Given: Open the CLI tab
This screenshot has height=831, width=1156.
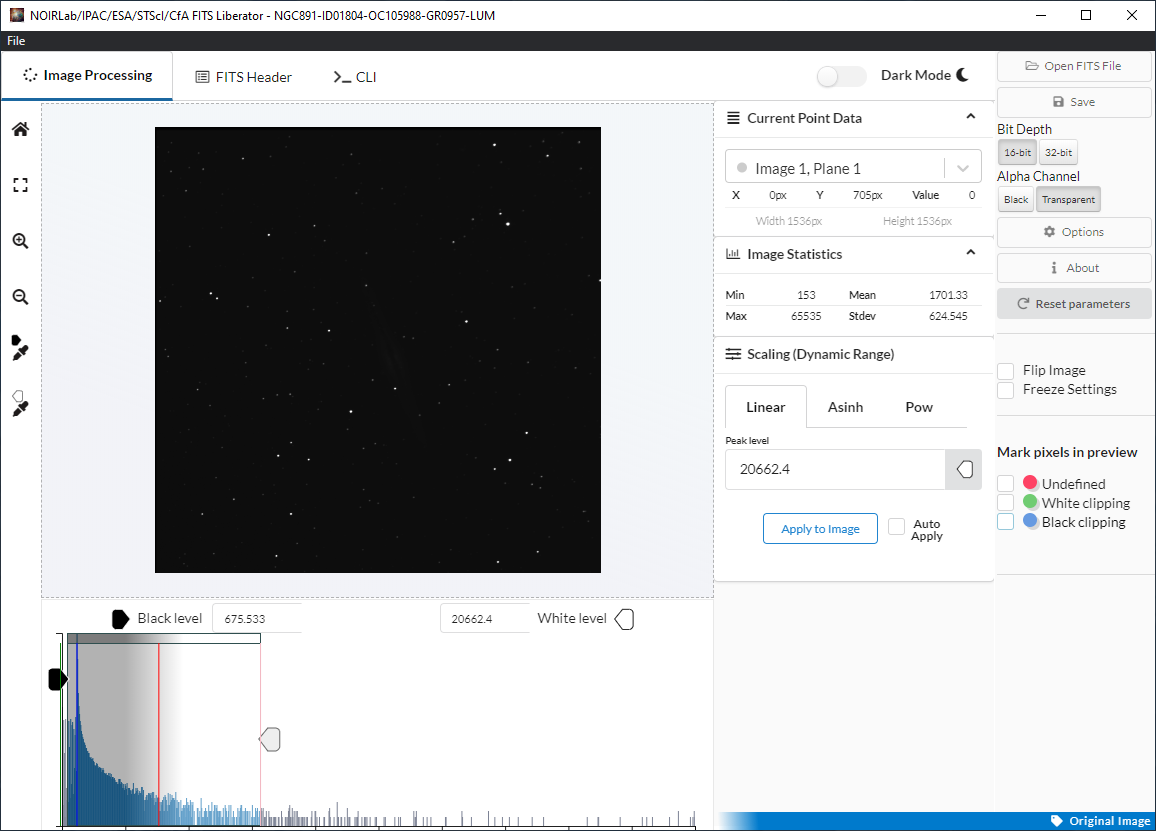Looking at the screenshot, I should 355,77.
